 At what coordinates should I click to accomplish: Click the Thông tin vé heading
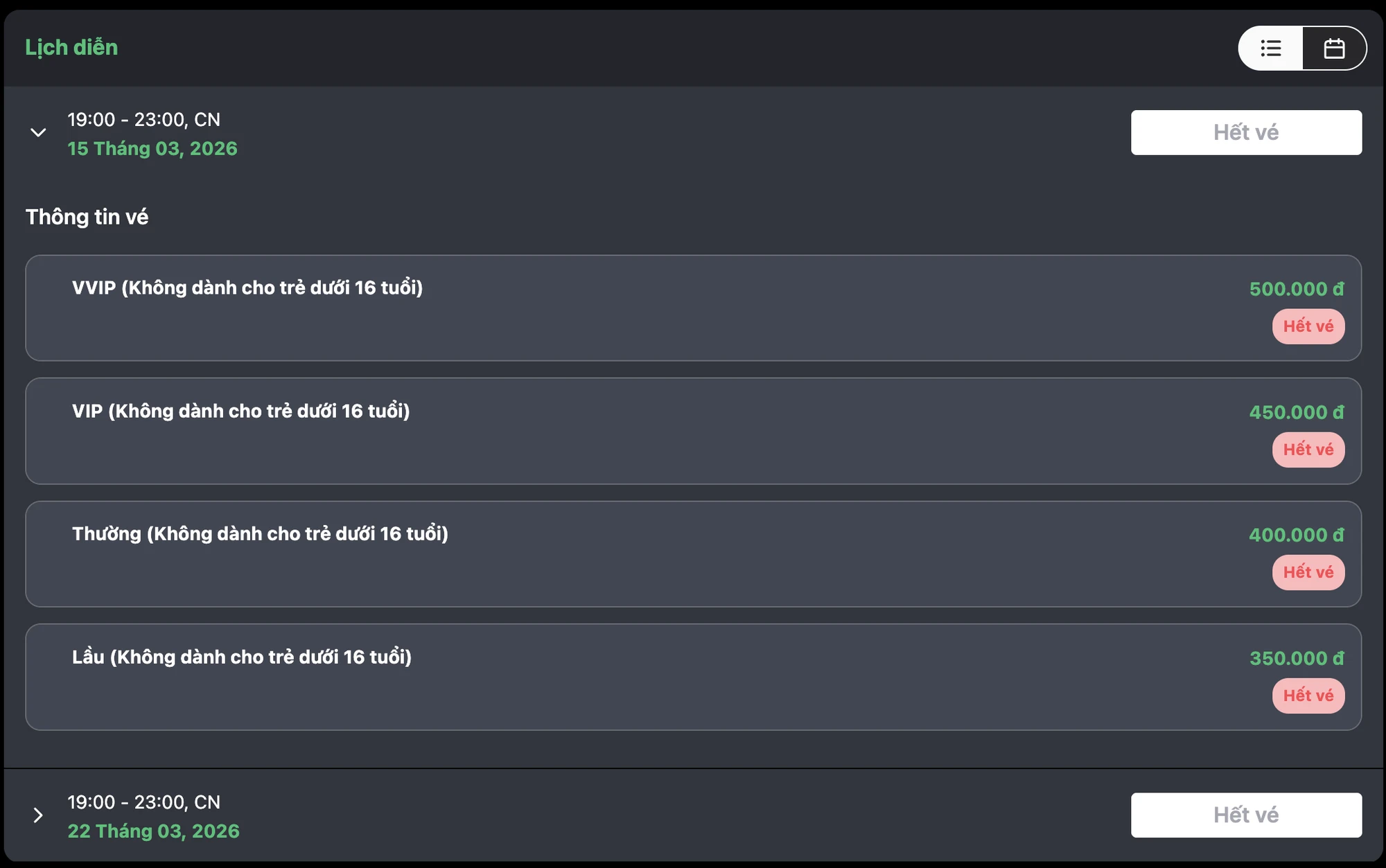click(x=87, y=217)
